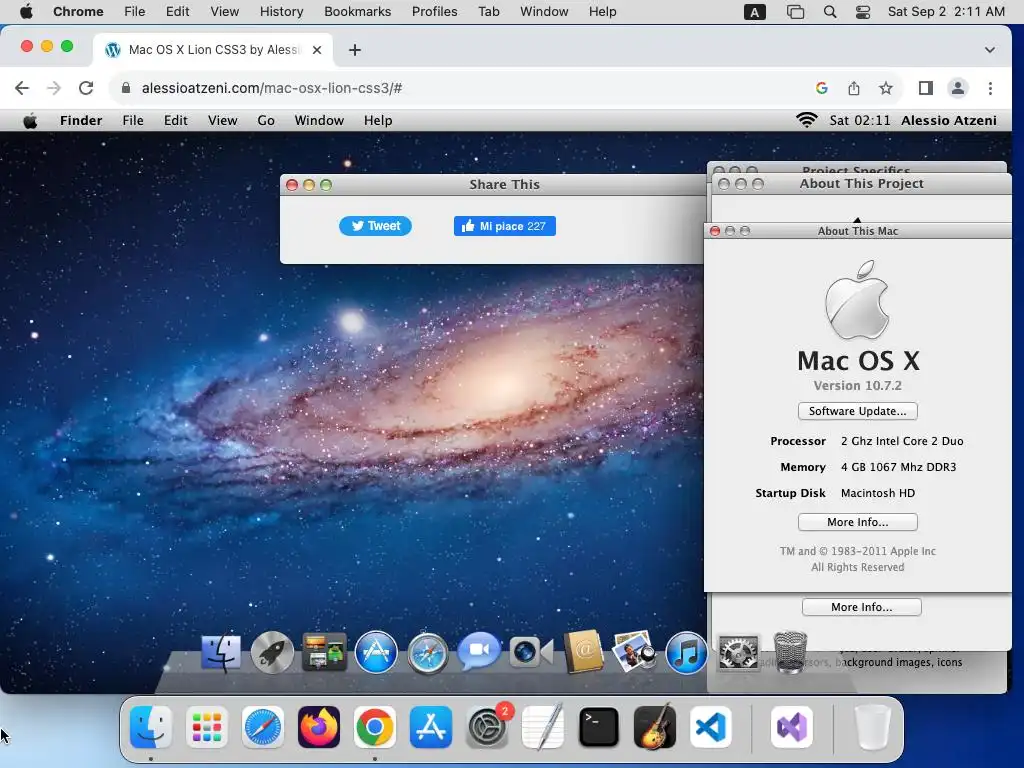Open the simulated Help menu in Finder bar
This screenshot has height=768, width=1024.
click(378, 121)
